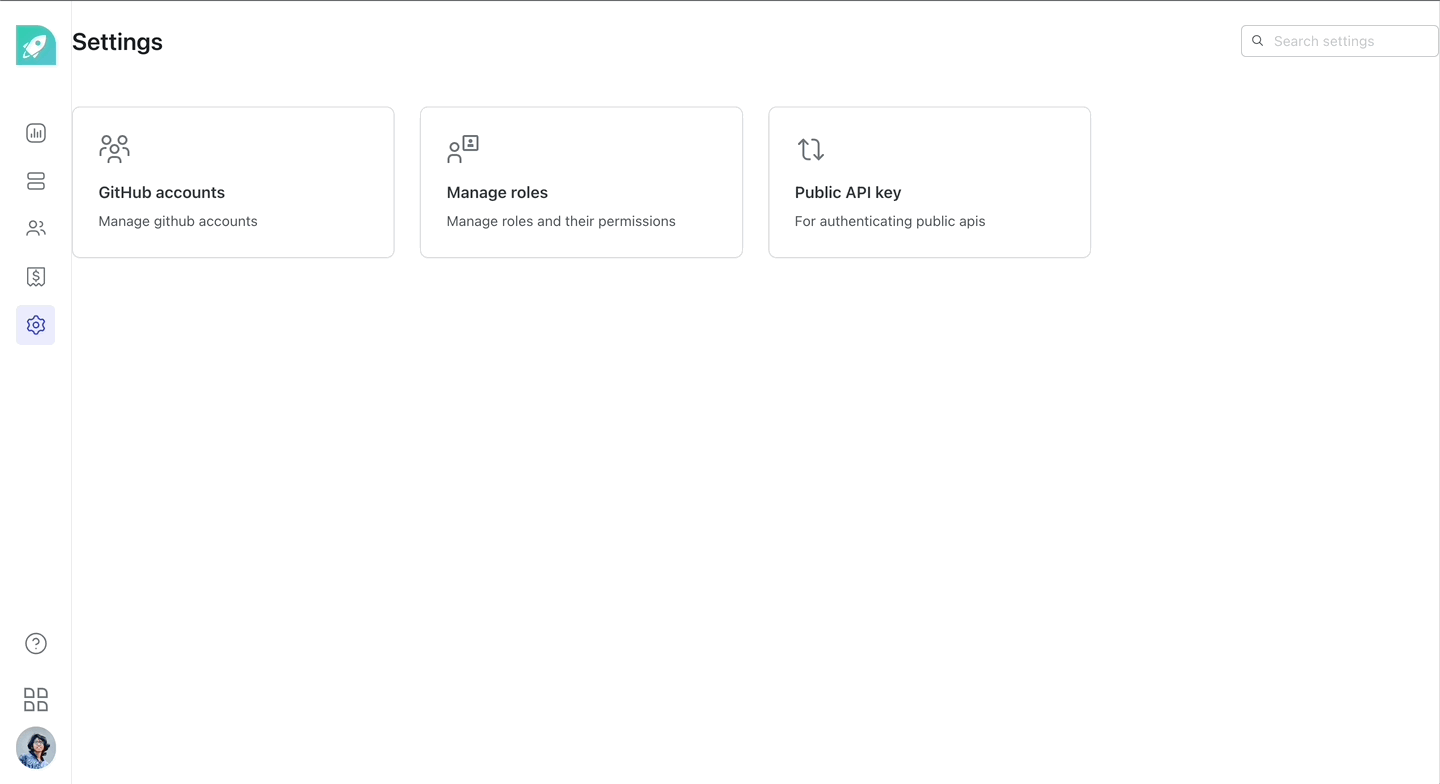Click the roles icon on Manage roles card
1440x784 pixels.
(463, 149)
